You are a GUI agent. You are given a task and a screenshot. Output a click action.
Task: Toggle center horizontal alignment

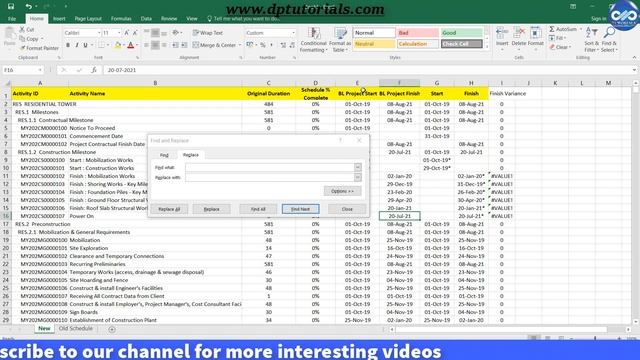[x=156, y=45]
